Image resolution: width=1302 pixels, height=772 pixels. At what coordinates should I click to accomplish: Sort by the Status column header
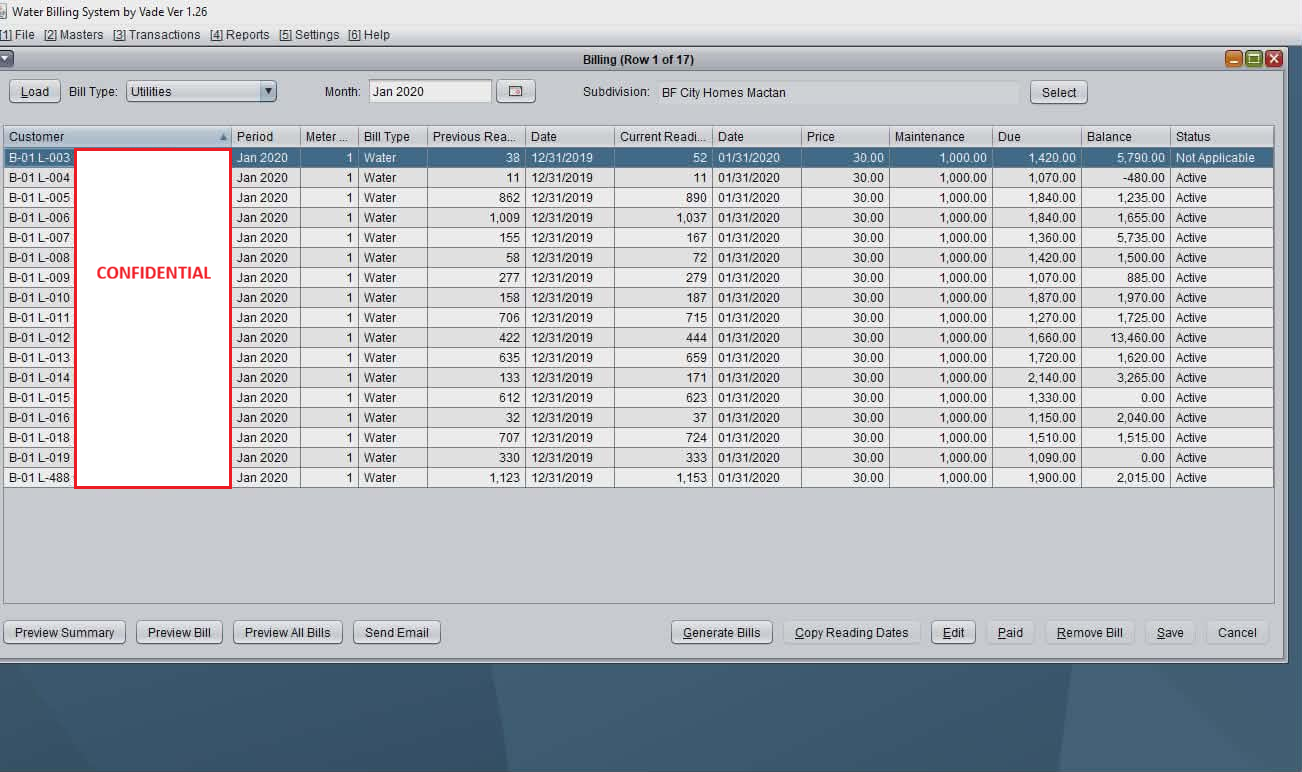(1222, 137)
